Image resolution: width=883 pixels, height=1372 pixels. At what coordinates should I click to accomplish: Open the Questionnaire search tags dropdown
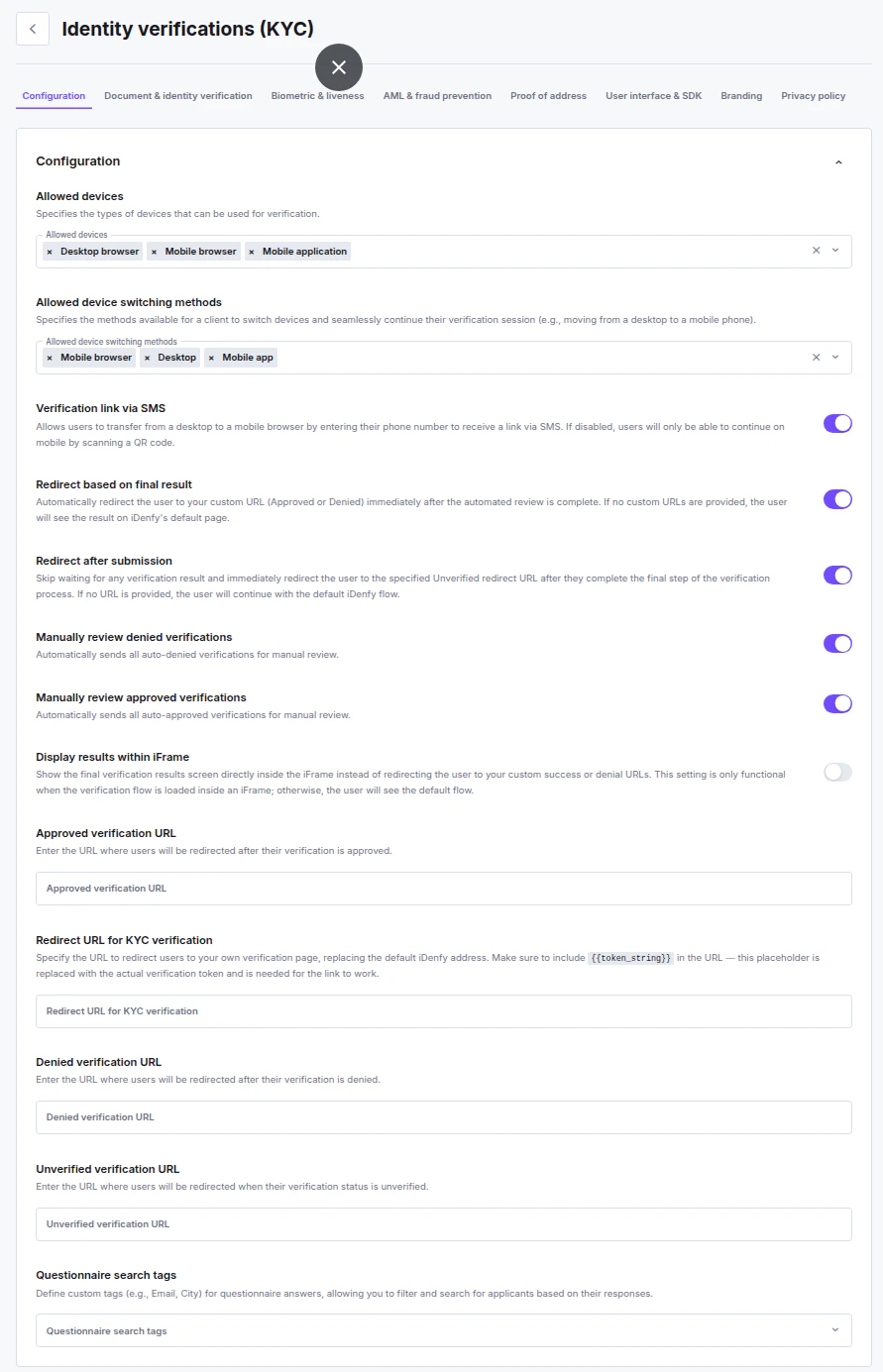pos(444,1330)
